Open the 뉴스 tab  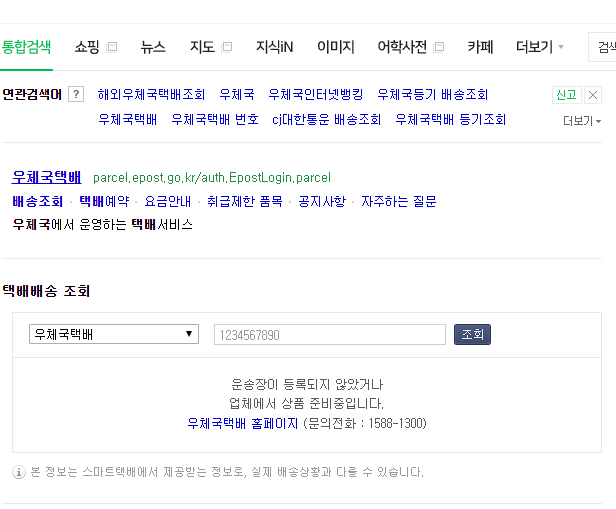(153, 47)
